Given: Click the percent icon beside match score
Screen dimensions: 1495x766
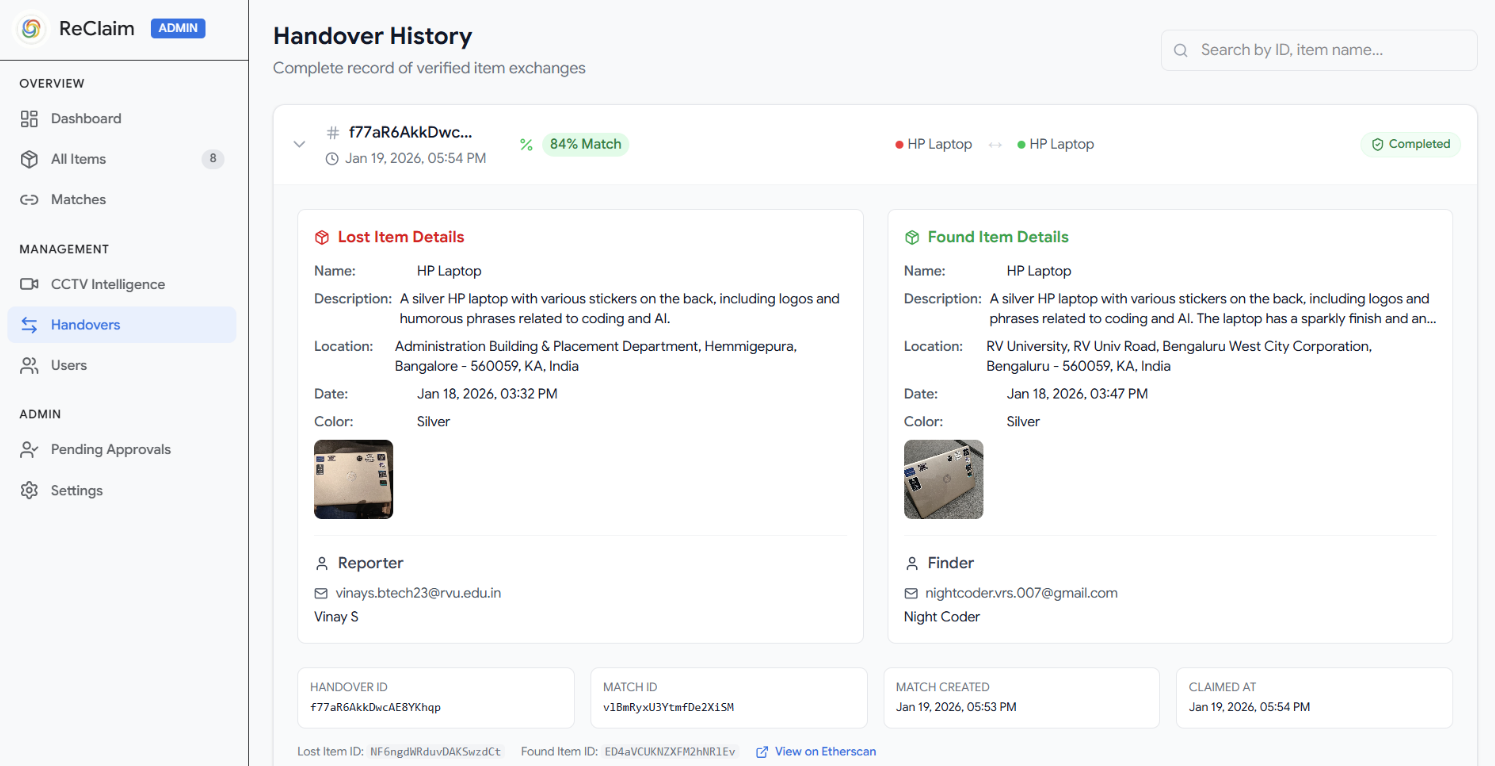Looking at the screenshot, I should click(x=526, y=145).
